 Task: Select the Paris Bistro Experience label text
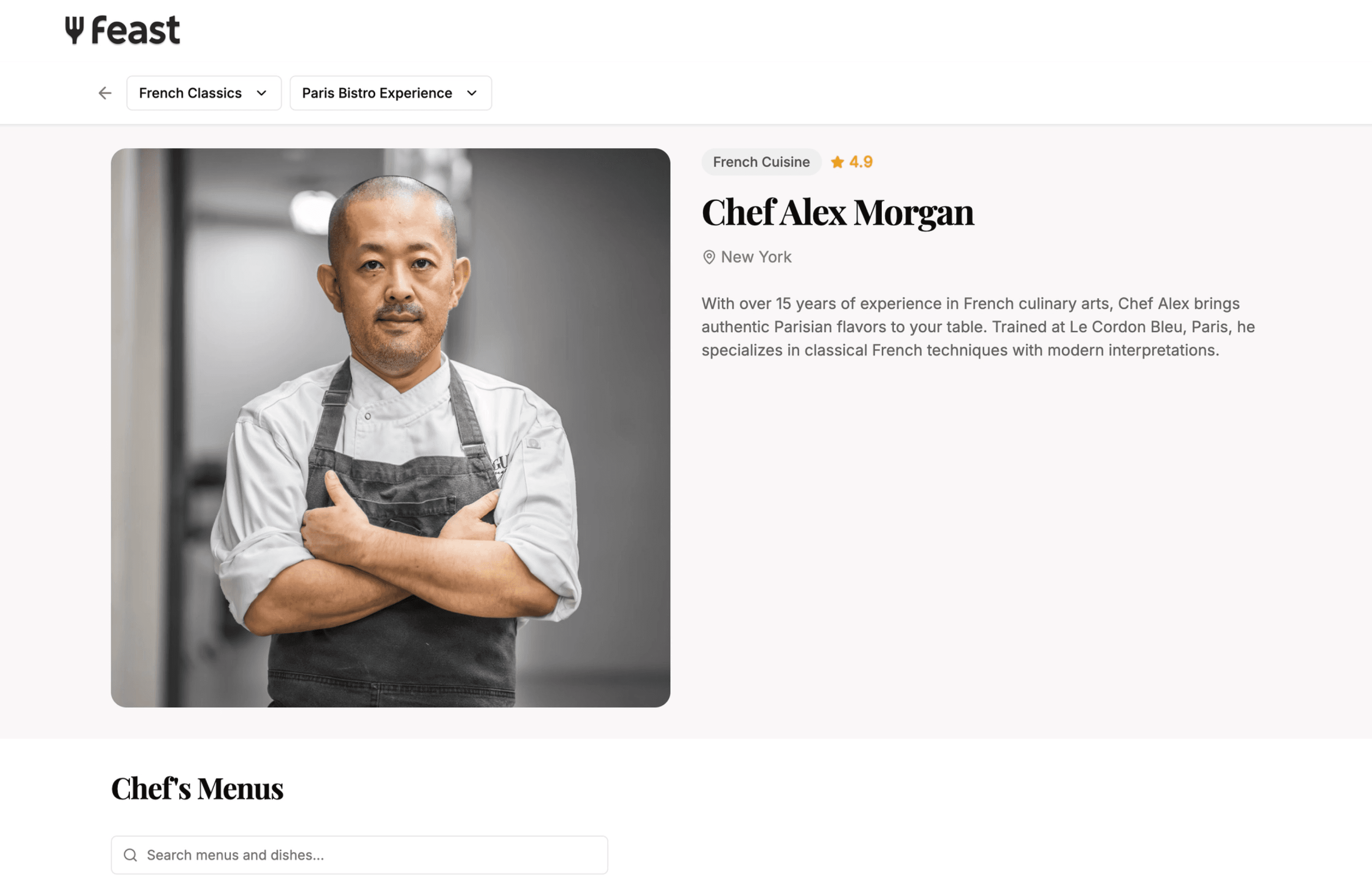click(377, 93)
